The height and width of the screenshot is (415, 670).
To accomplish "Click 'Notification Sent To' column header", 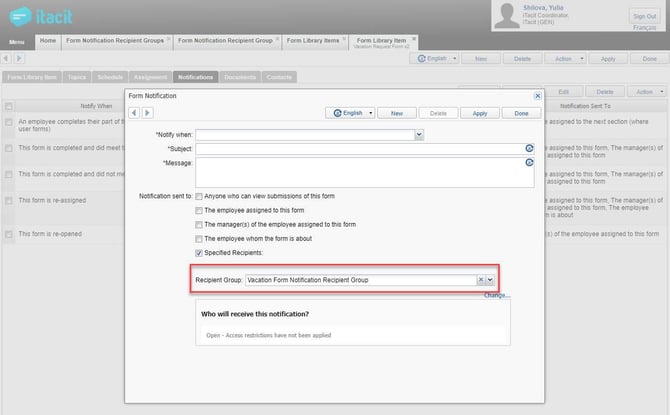I will [x=585, y=106].
